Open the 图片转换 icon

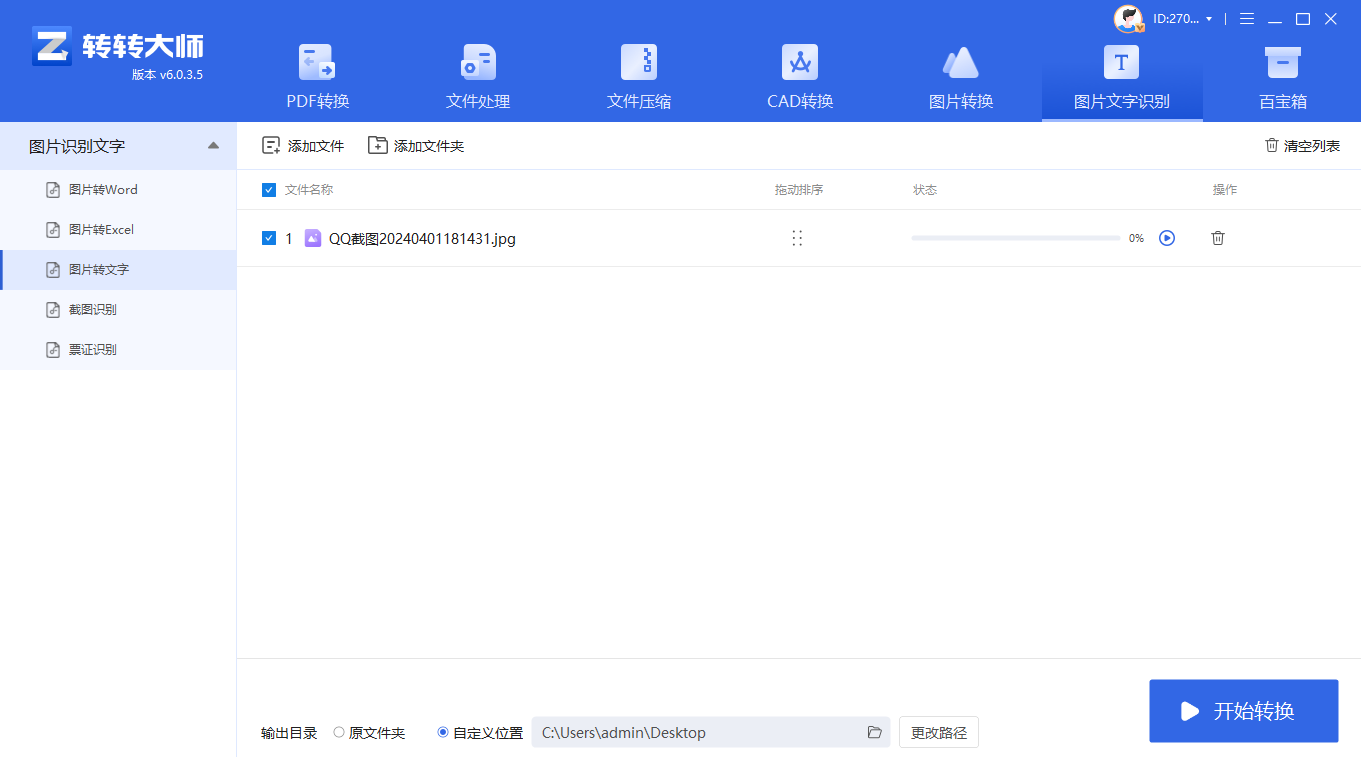[961, 62]
